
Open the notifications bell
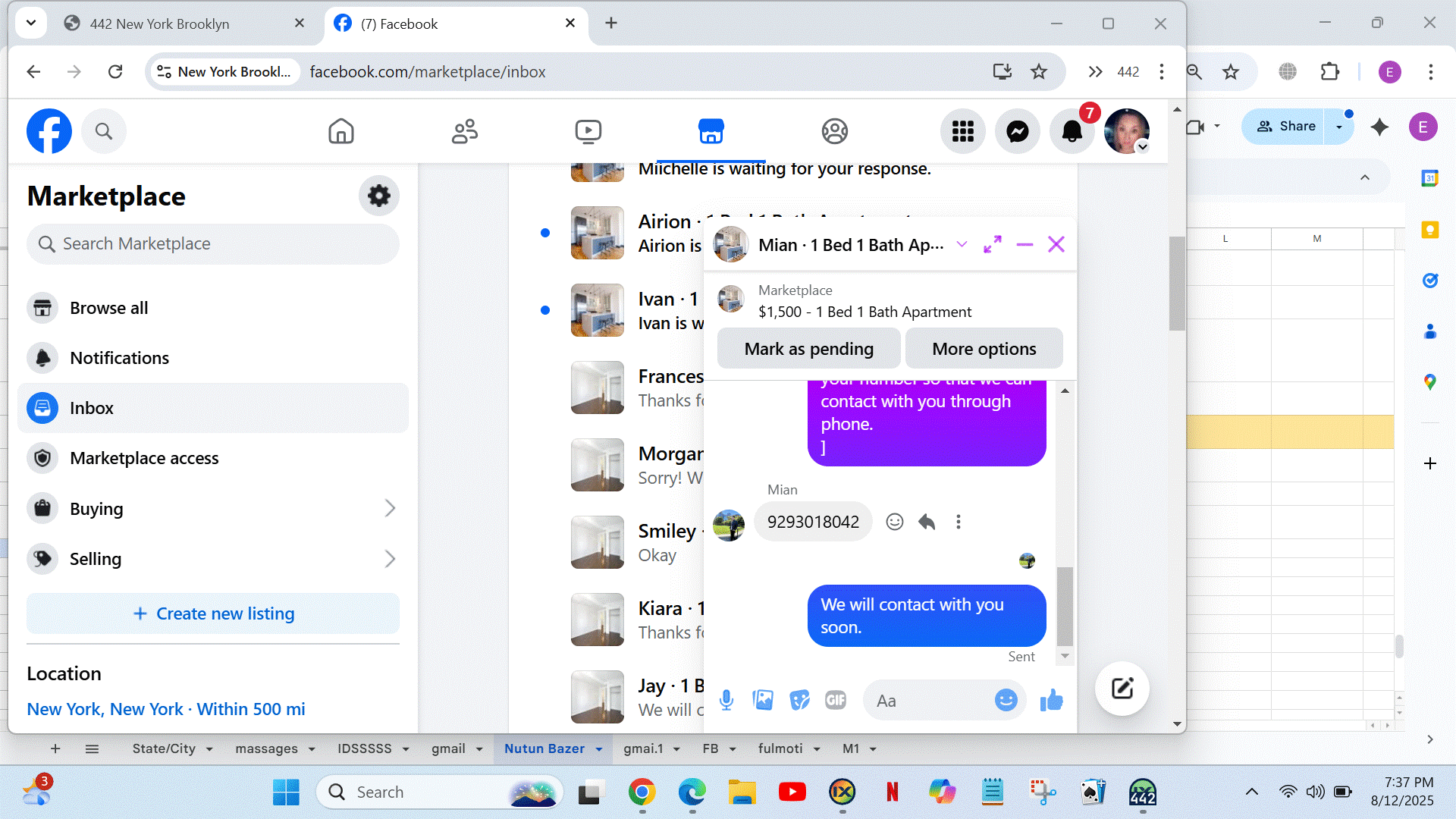tap(1072, 131)
